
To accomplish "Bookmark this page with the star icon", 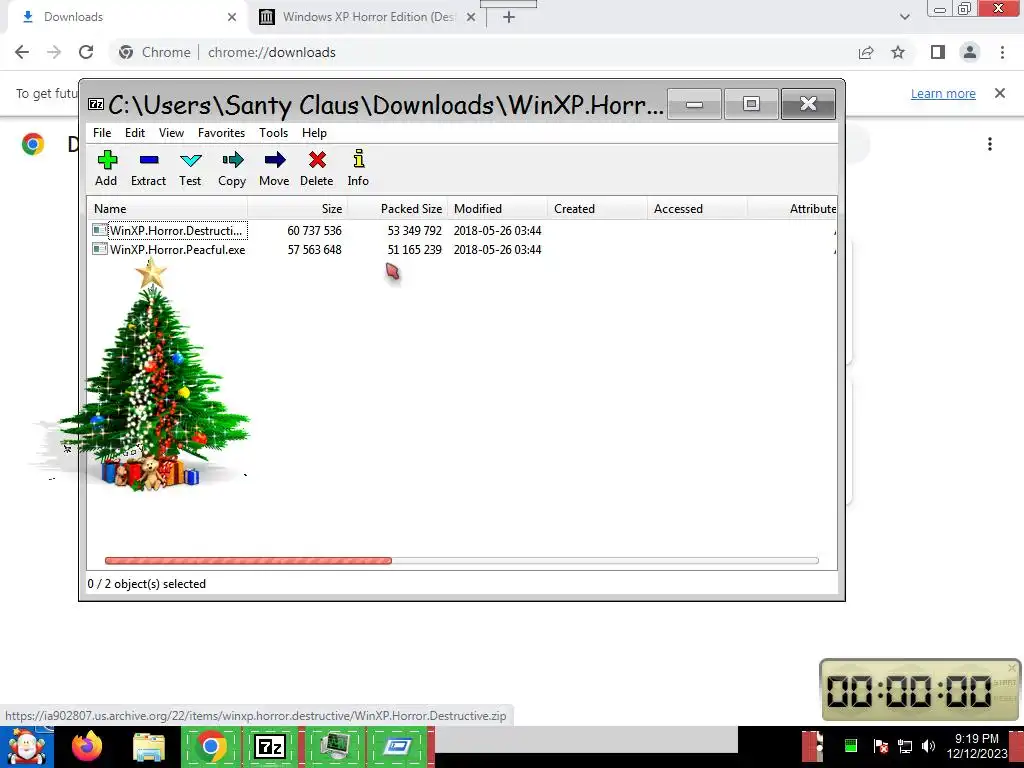I will tap(898, 52).
